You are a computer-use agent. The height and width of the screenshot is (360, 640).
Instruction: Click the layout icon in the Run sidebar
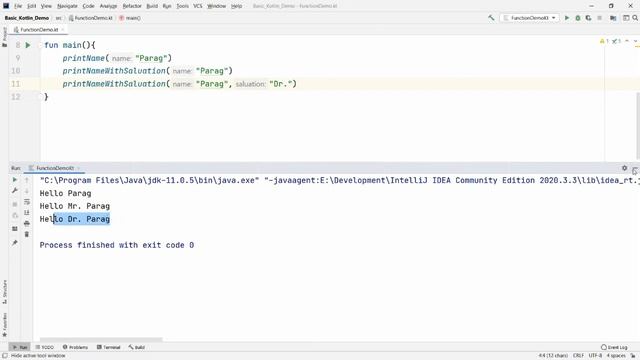[x=15, y=229]
